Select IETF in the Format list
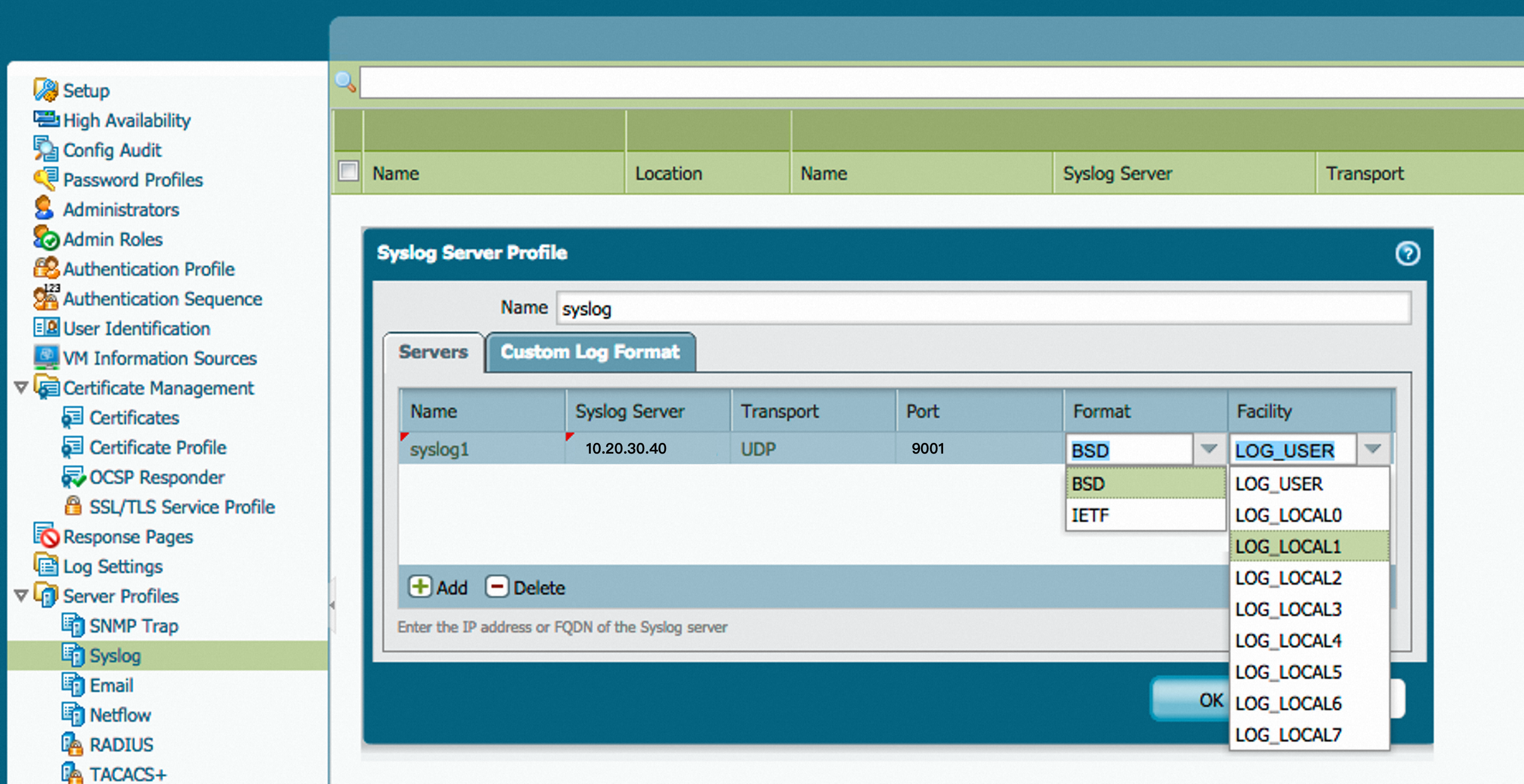Image resolution: width=1524 pixels, height=784 pixels. tap(1146, 515)
